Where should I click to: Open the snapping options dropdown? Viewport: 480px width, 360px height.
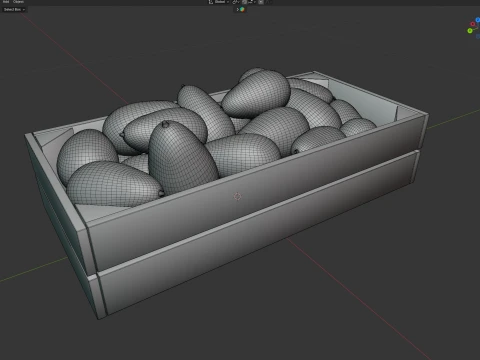[x=252, y=2]
